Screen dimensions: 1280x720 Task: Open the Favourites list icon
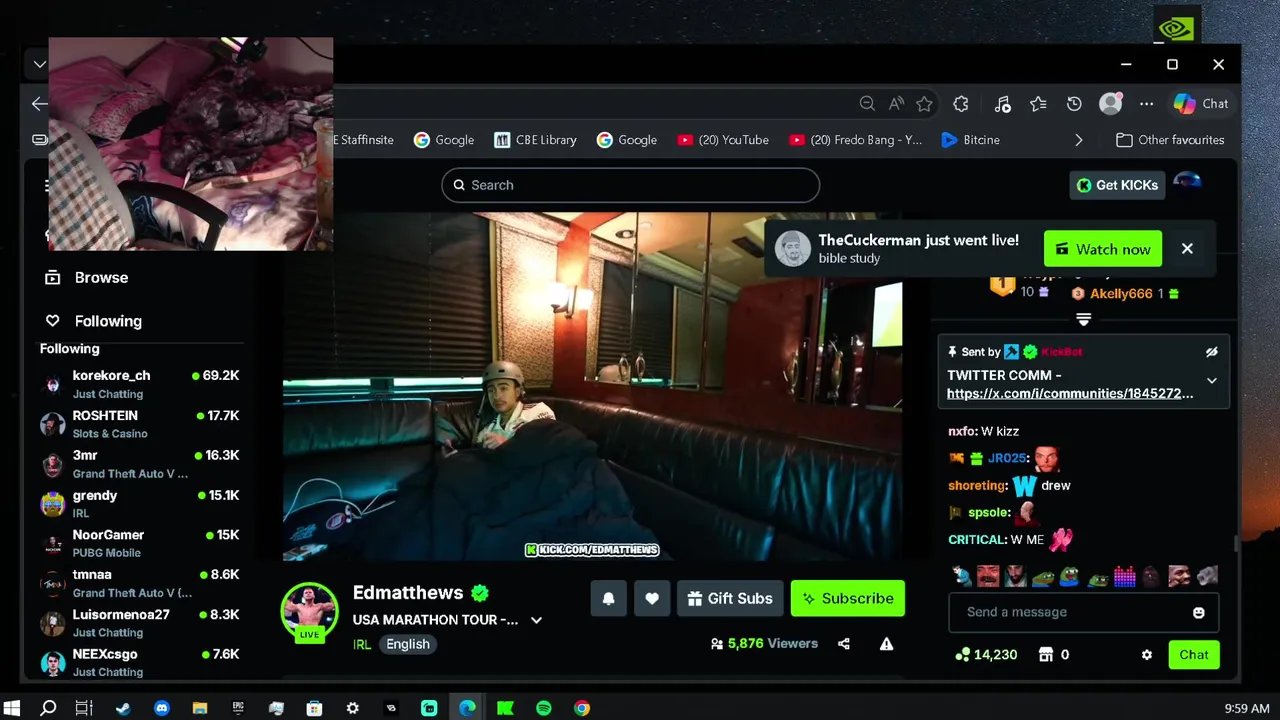1038,104
